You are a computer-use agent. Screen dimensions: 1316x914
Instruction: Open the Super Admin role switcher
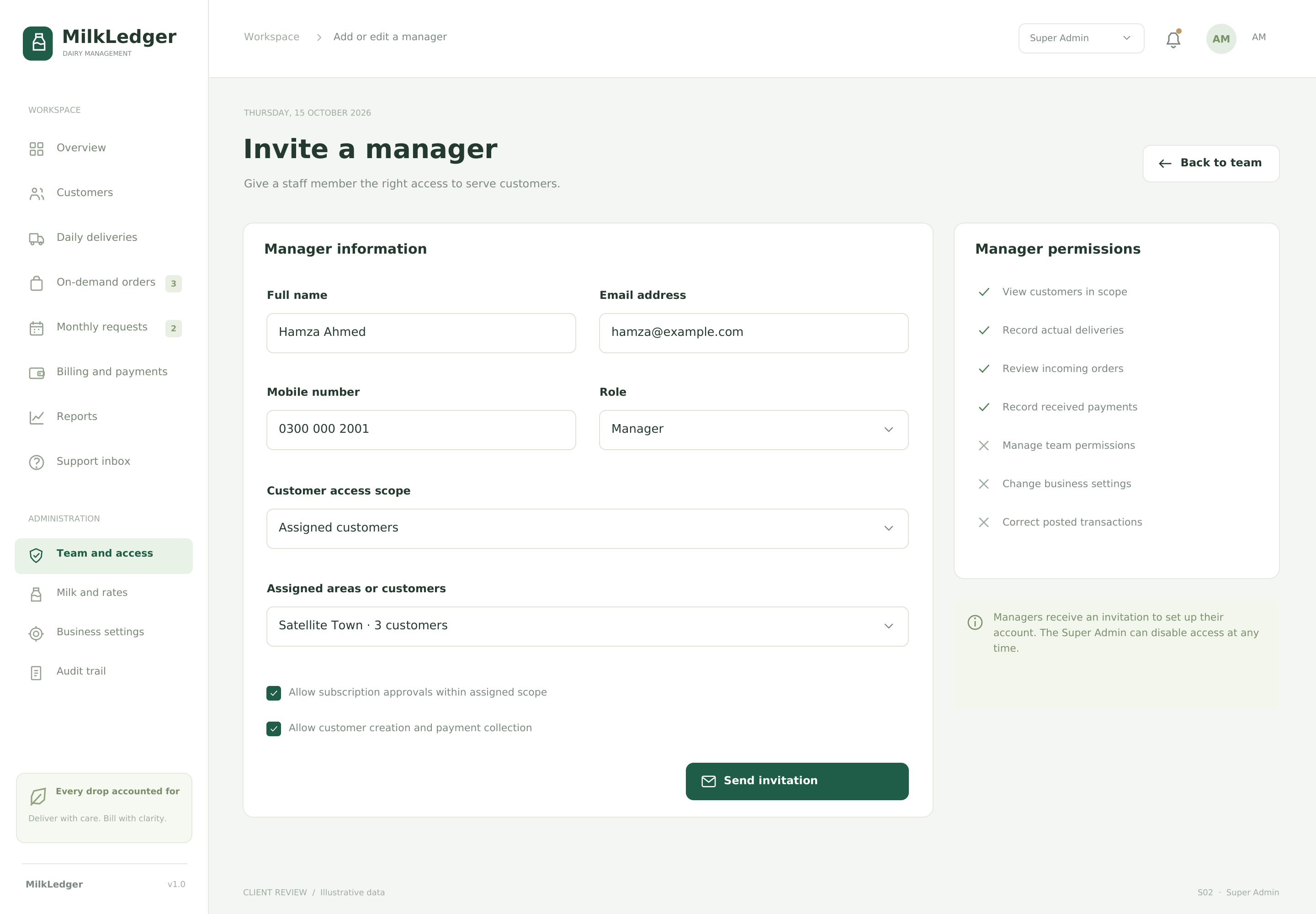coord(1081,38)
